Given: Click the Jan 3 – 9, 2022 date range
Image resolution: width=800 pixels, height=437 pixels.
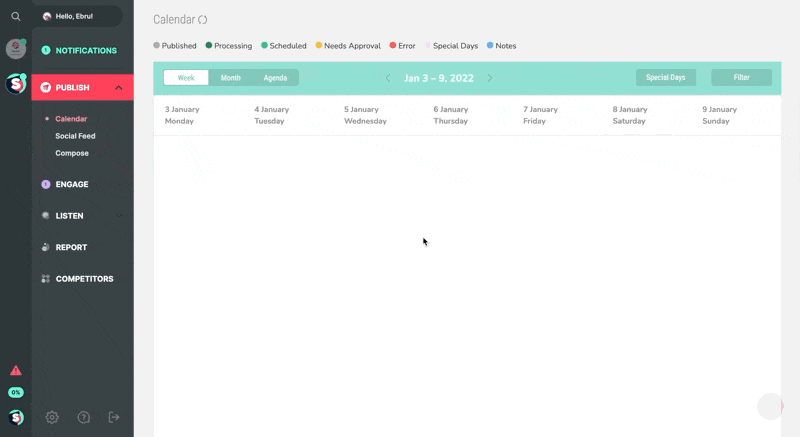Looking at the screenshot, I should pyautogui.click(x=439, y=78).
